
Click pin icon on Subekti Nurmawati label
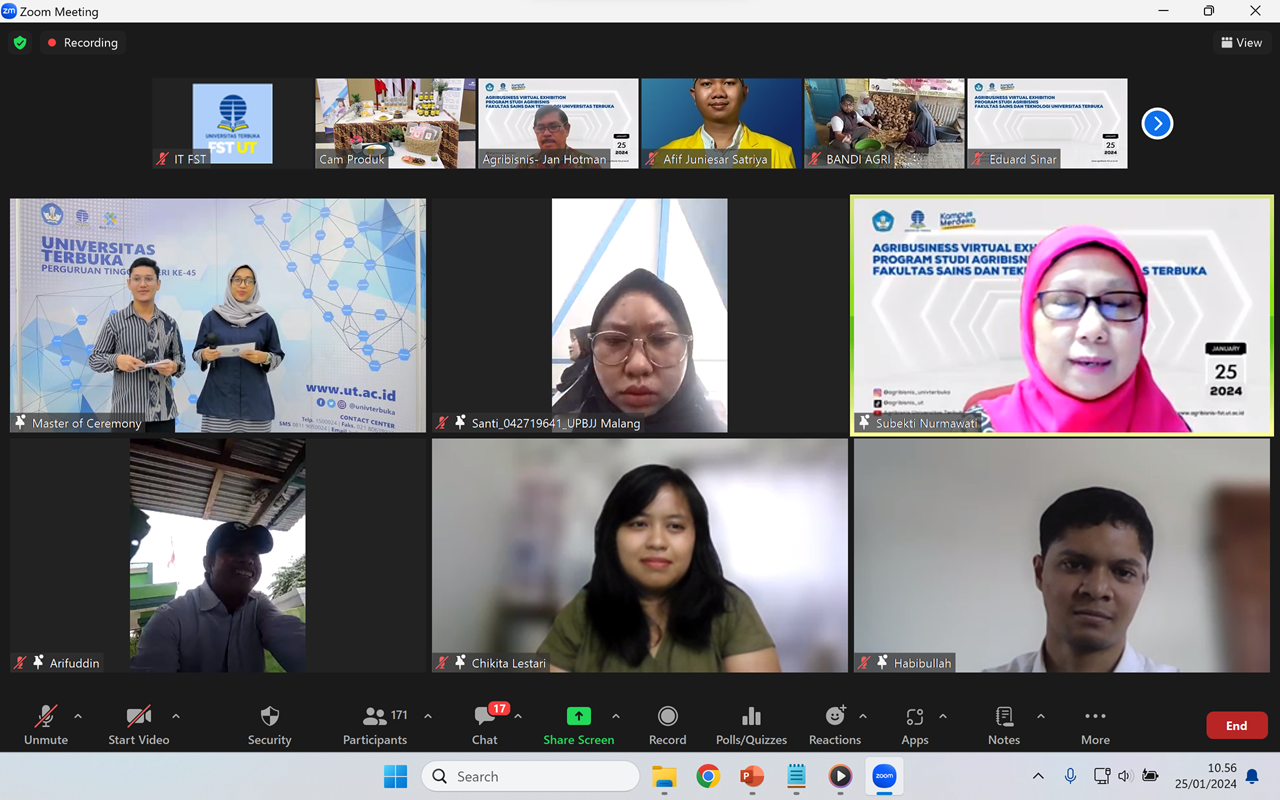point(864,423)
